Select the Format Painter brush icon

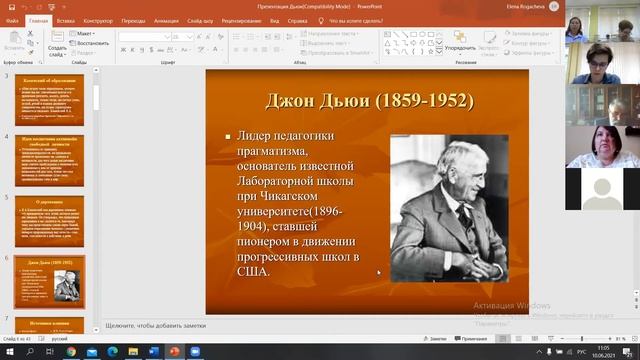coord(31,52)
